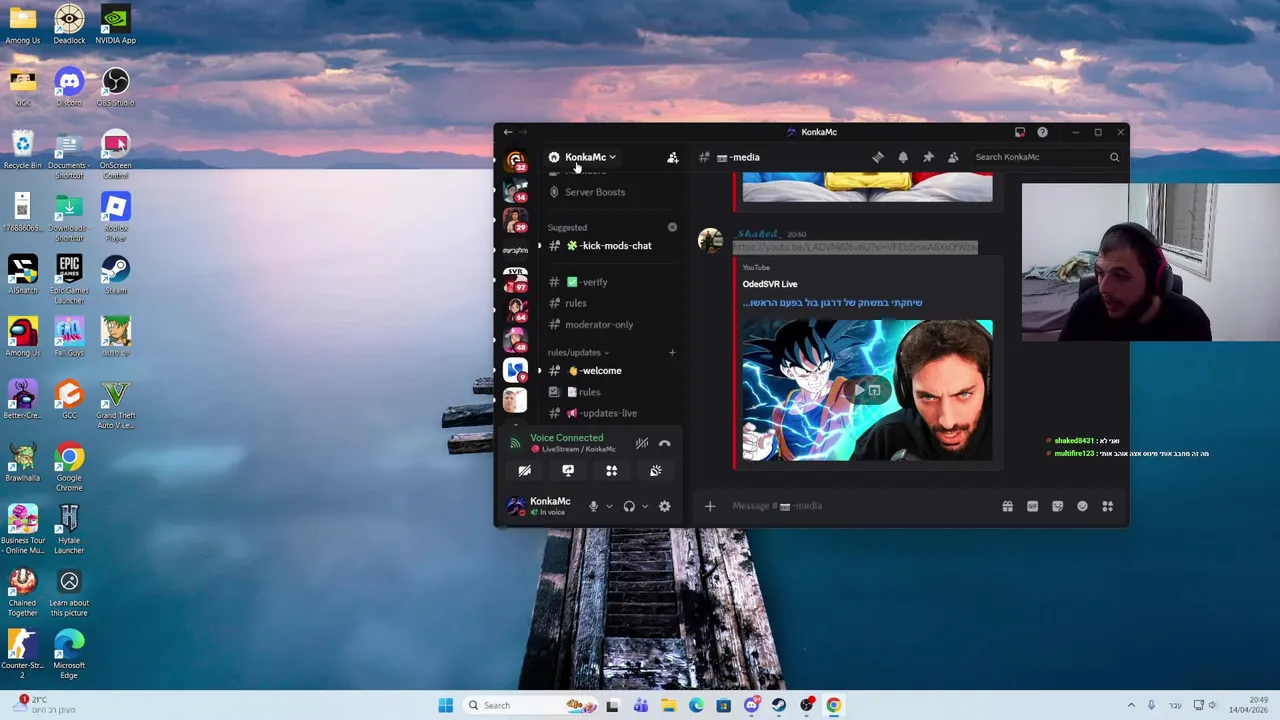This screenshot has width=1280, height=720.
Task: Open the OdedSVR Live author link
Action: (770, 284)
